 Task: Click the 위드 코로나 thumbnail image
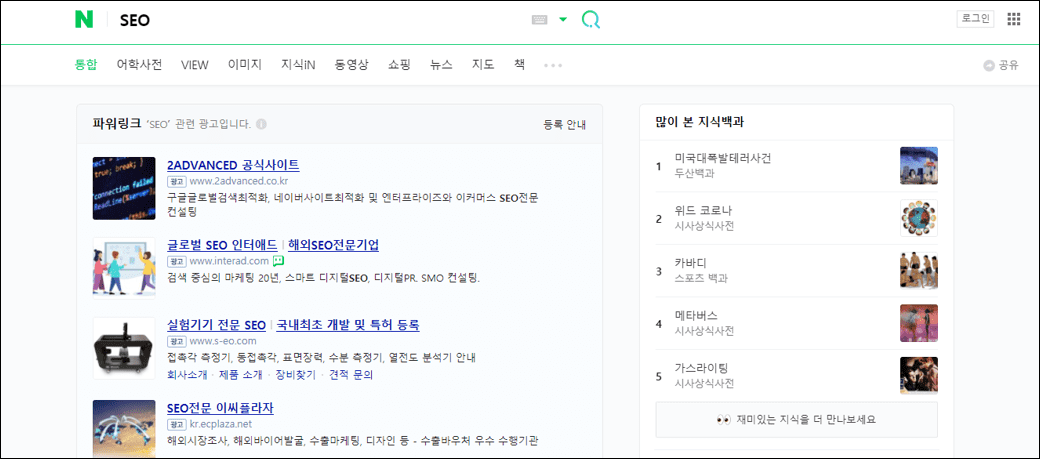click(x=919, y=218)
